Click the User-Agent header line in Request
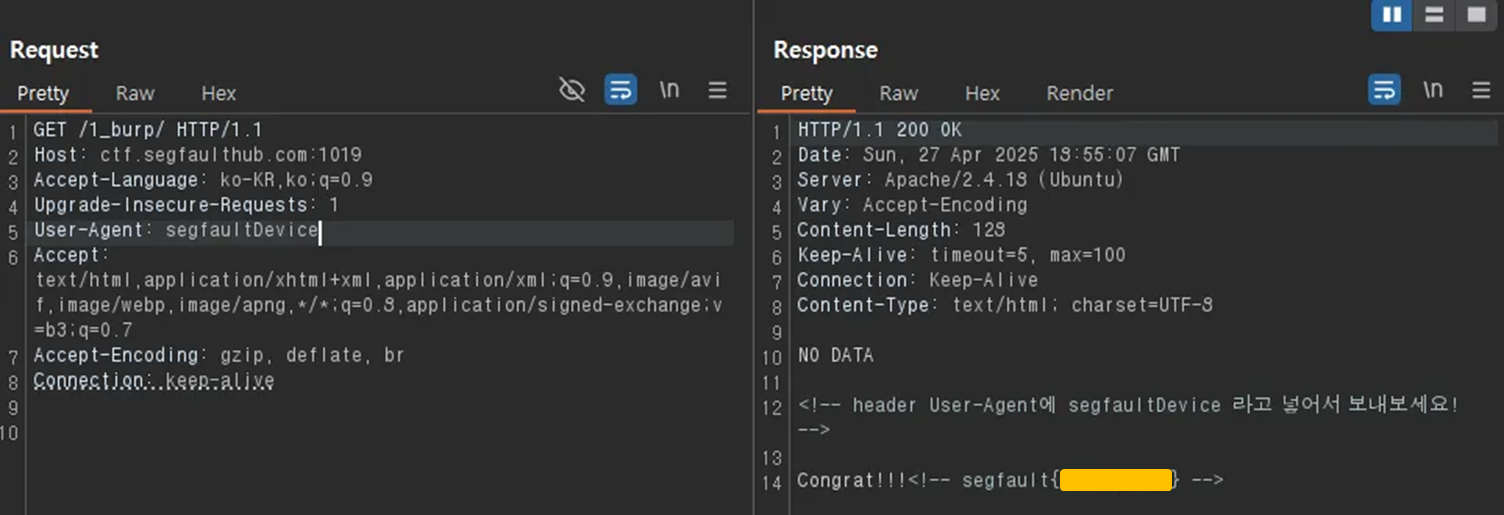 coord(176,231)
